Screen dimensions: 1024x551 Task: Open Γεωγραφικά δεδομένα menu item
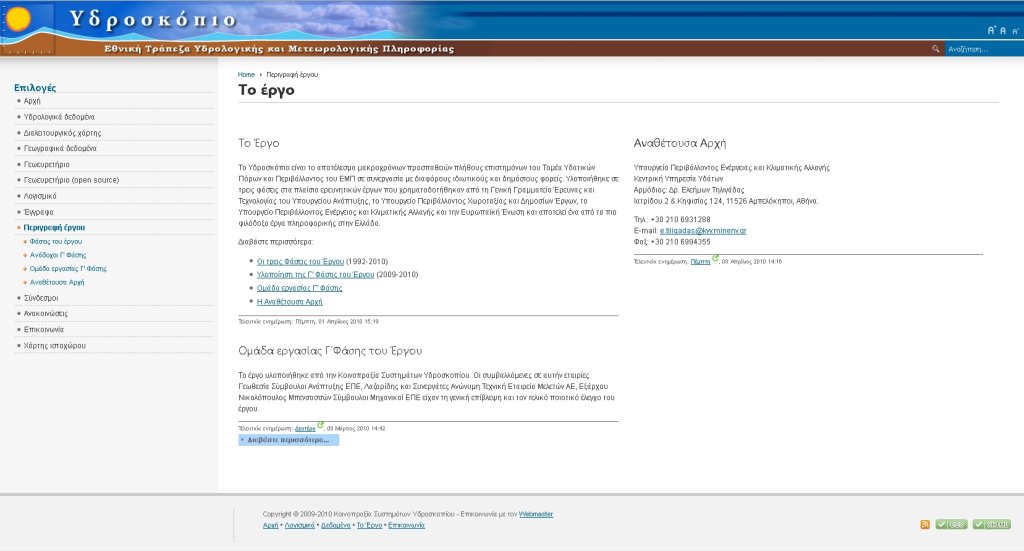[60, 148]
